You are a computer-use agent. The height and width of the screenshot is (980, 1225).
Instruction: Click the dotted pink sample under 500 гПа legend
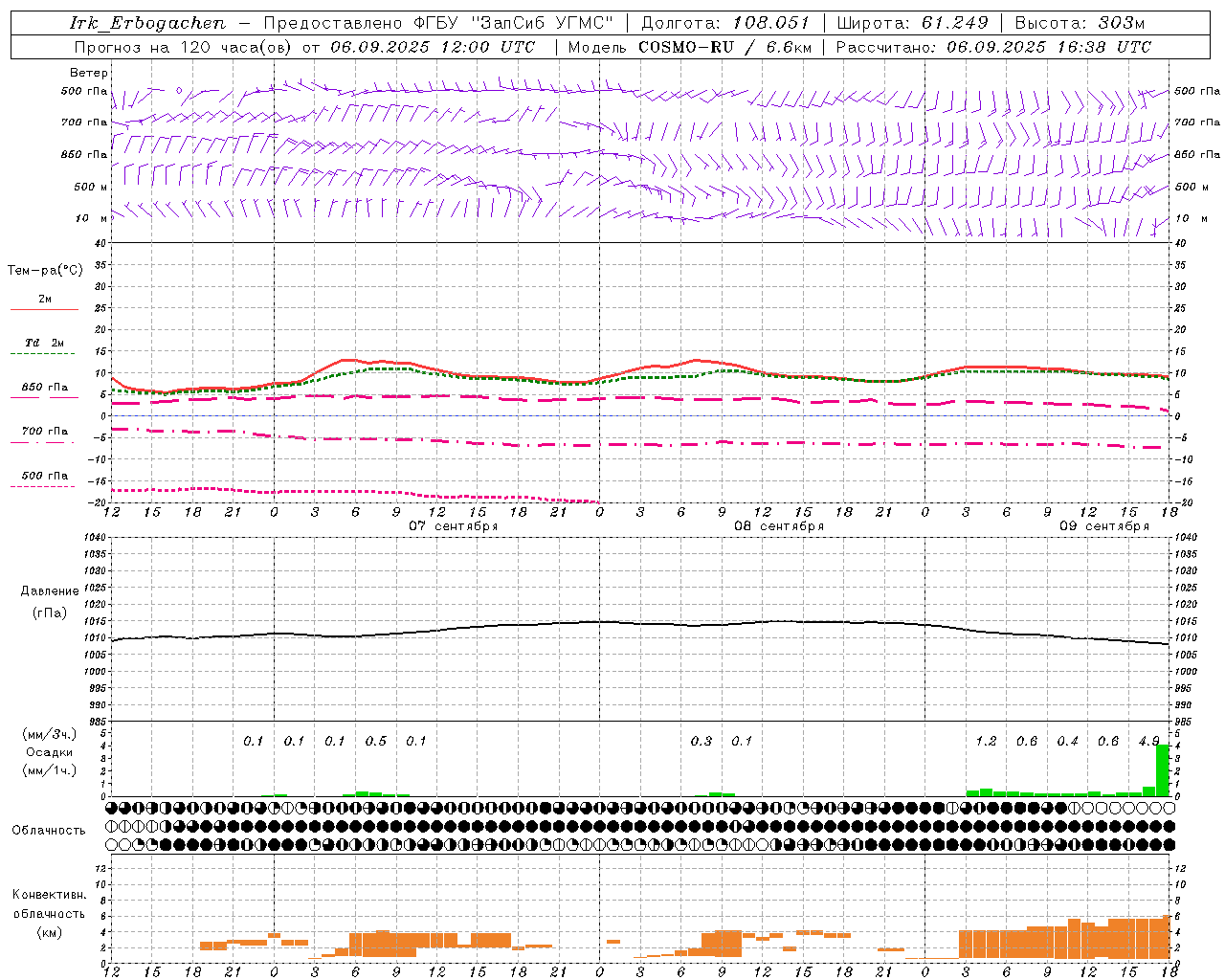point(42,486)
